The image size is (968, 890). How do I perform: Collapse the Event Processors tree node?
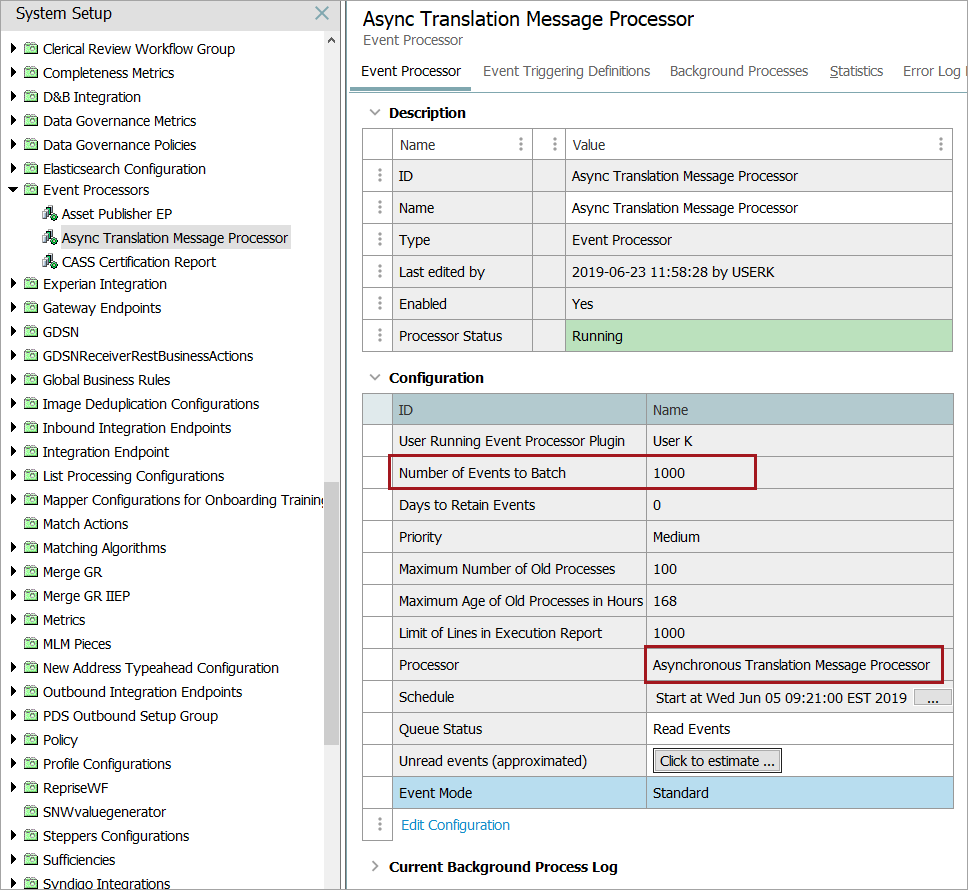pyautogui.click(x=13, y=190)
